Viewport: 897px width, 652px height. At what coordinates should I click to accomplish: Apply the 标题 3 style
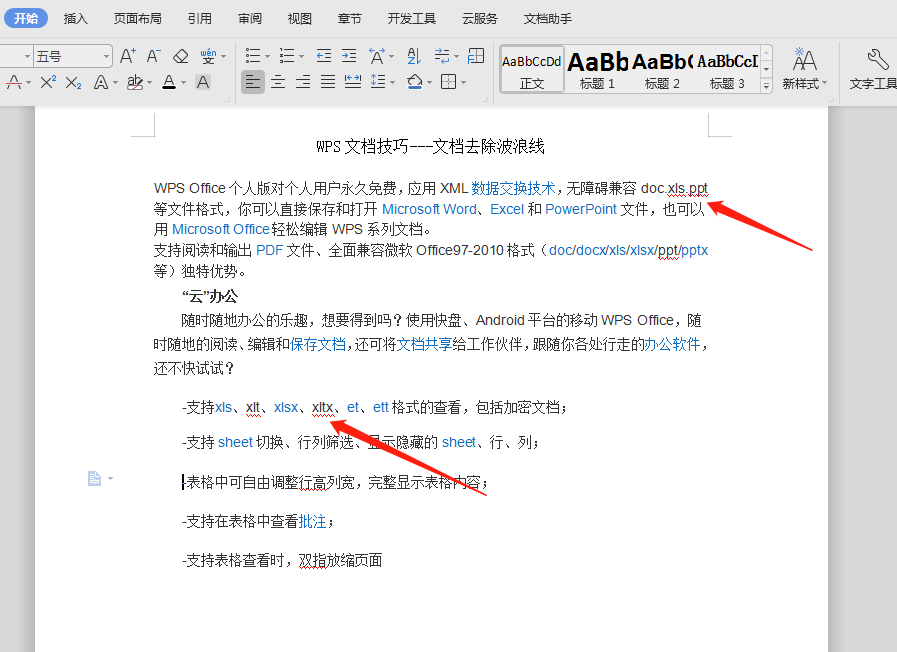point(728,69)
